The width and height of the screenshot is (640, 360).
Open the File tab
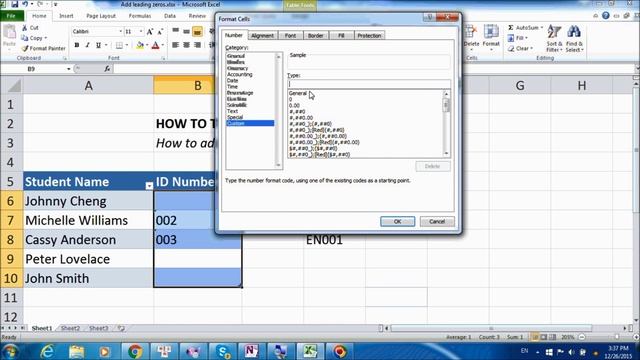11,16
